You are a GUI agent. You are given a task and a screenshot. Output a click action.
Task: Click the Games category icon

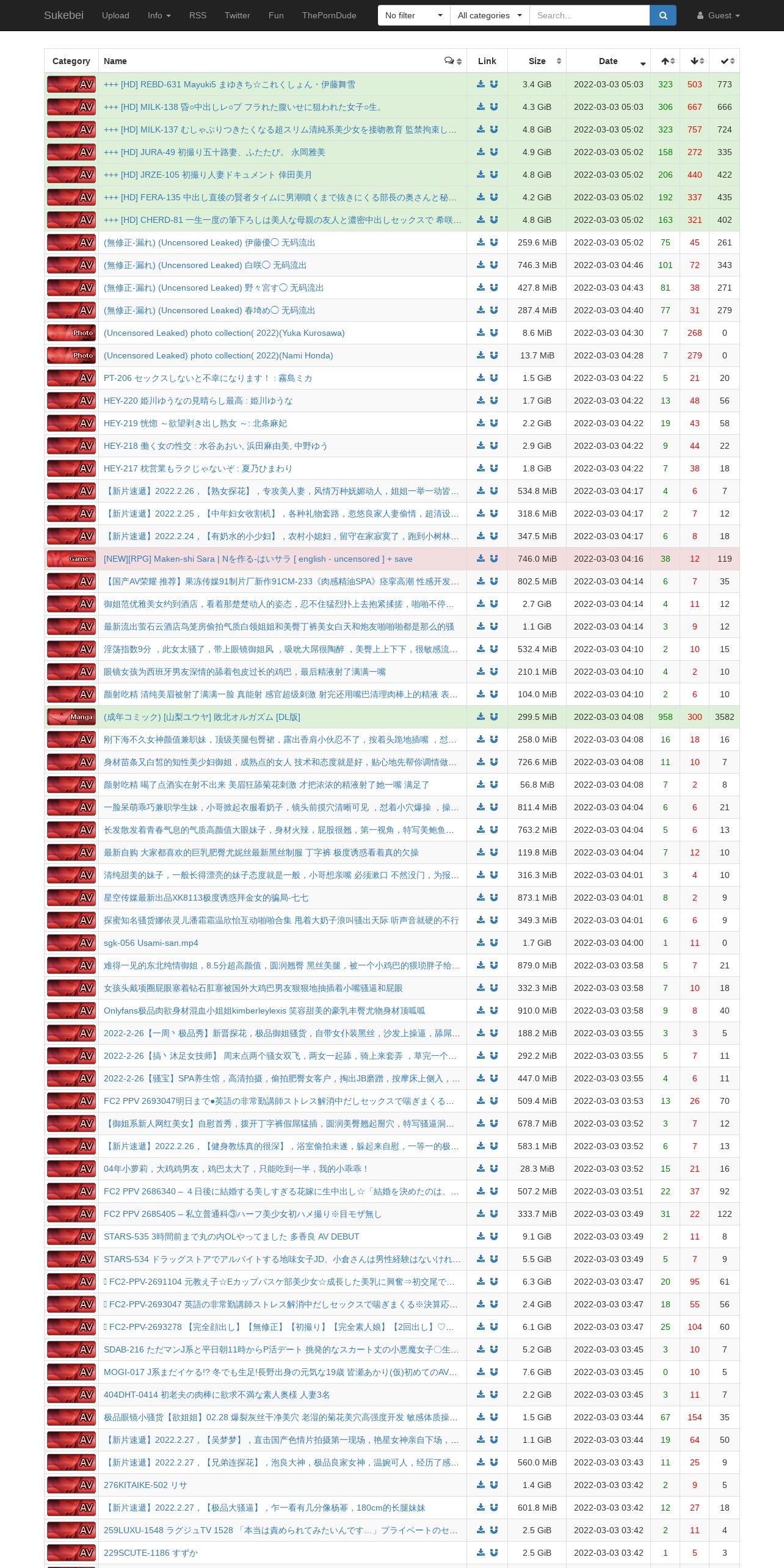tap(71, 559)
